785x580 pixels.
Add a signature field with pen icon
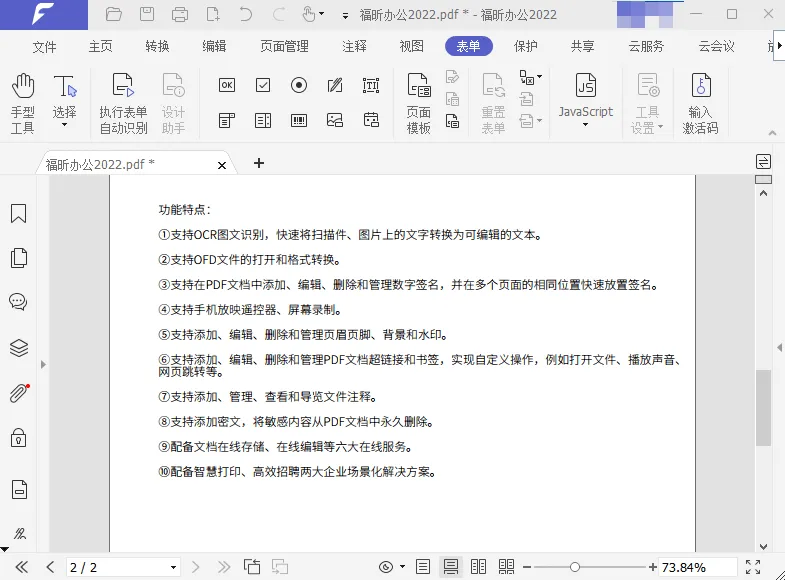[335, 85]
